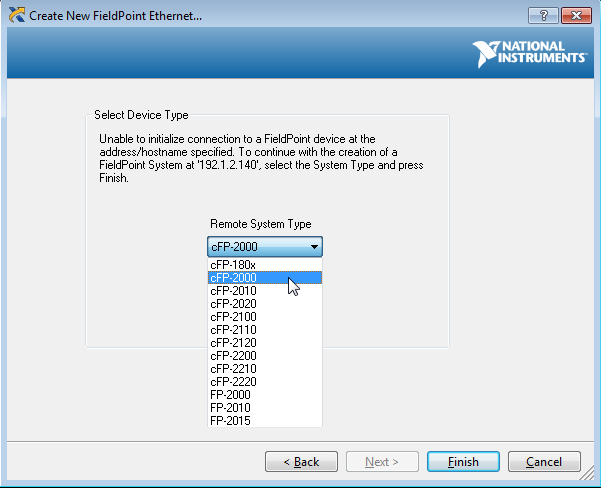Click the wizard title bar icon
601x489 pixels.
16,15
